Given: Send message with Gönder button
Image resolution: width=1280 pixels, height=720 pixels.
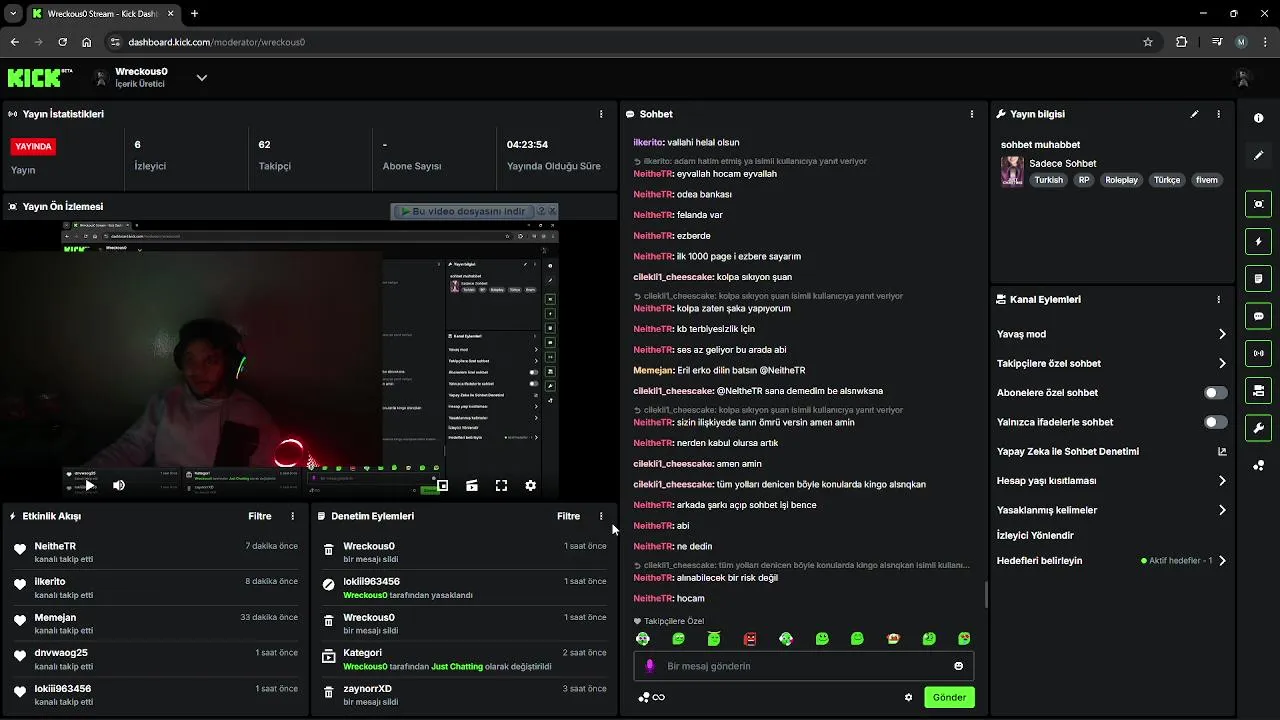Looking at the screenshot, I should tap(949, 697).
